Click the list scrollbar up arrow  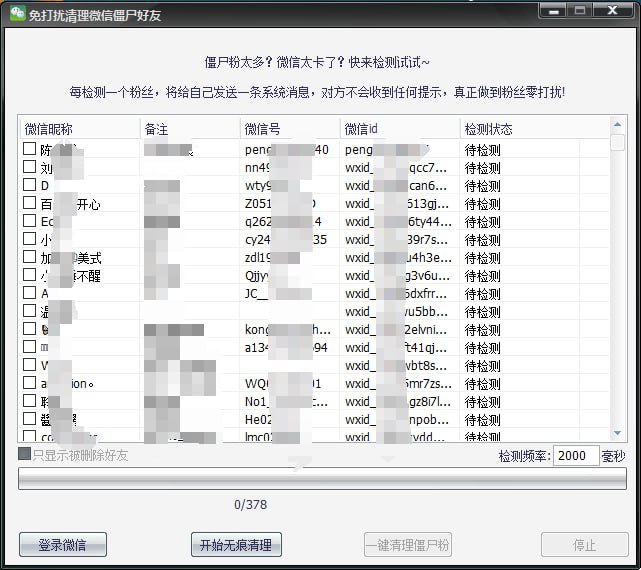(x=617, y=124)
